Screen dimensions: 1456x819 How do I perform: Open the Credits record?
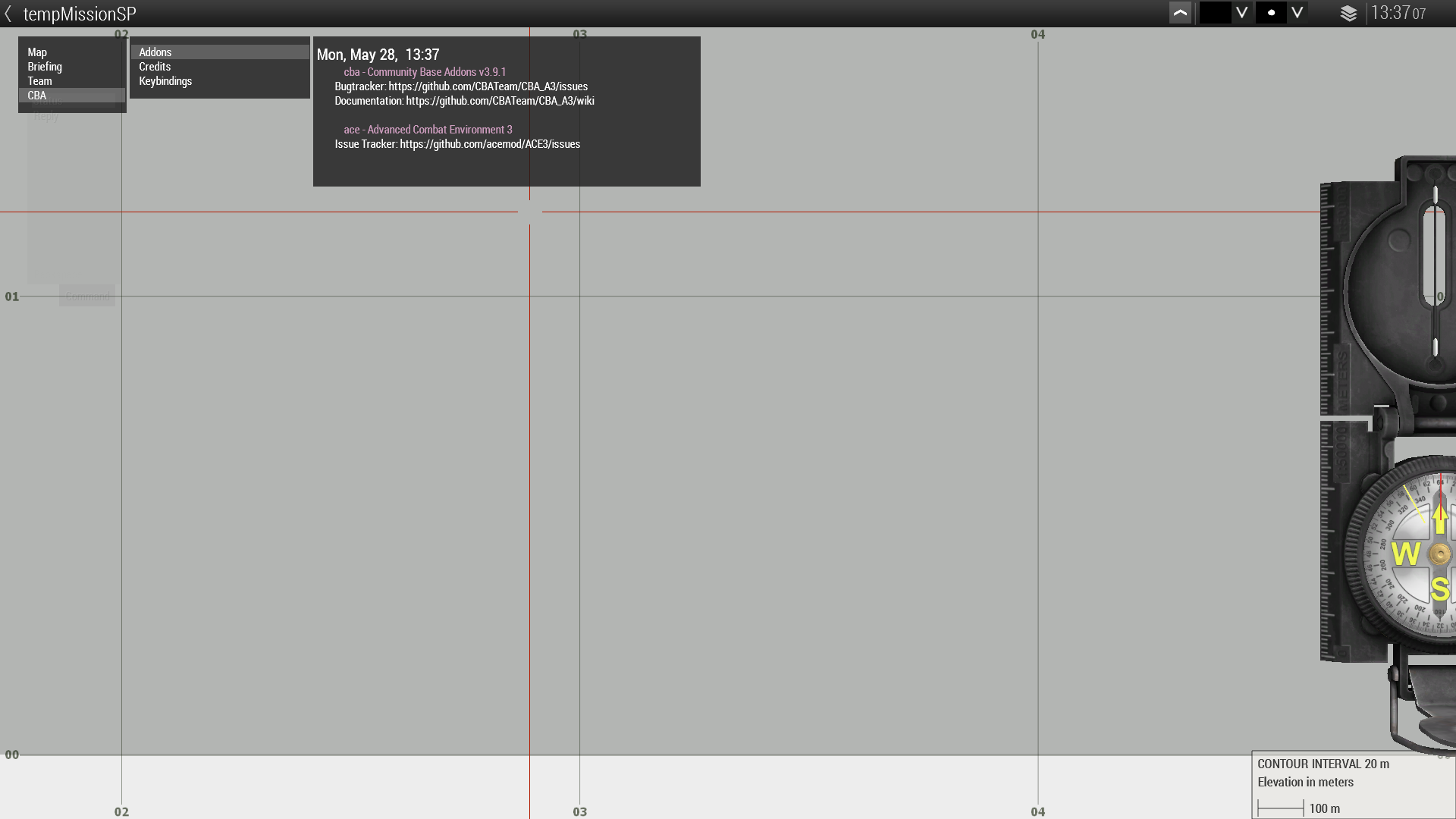click(x=155, y=67)
